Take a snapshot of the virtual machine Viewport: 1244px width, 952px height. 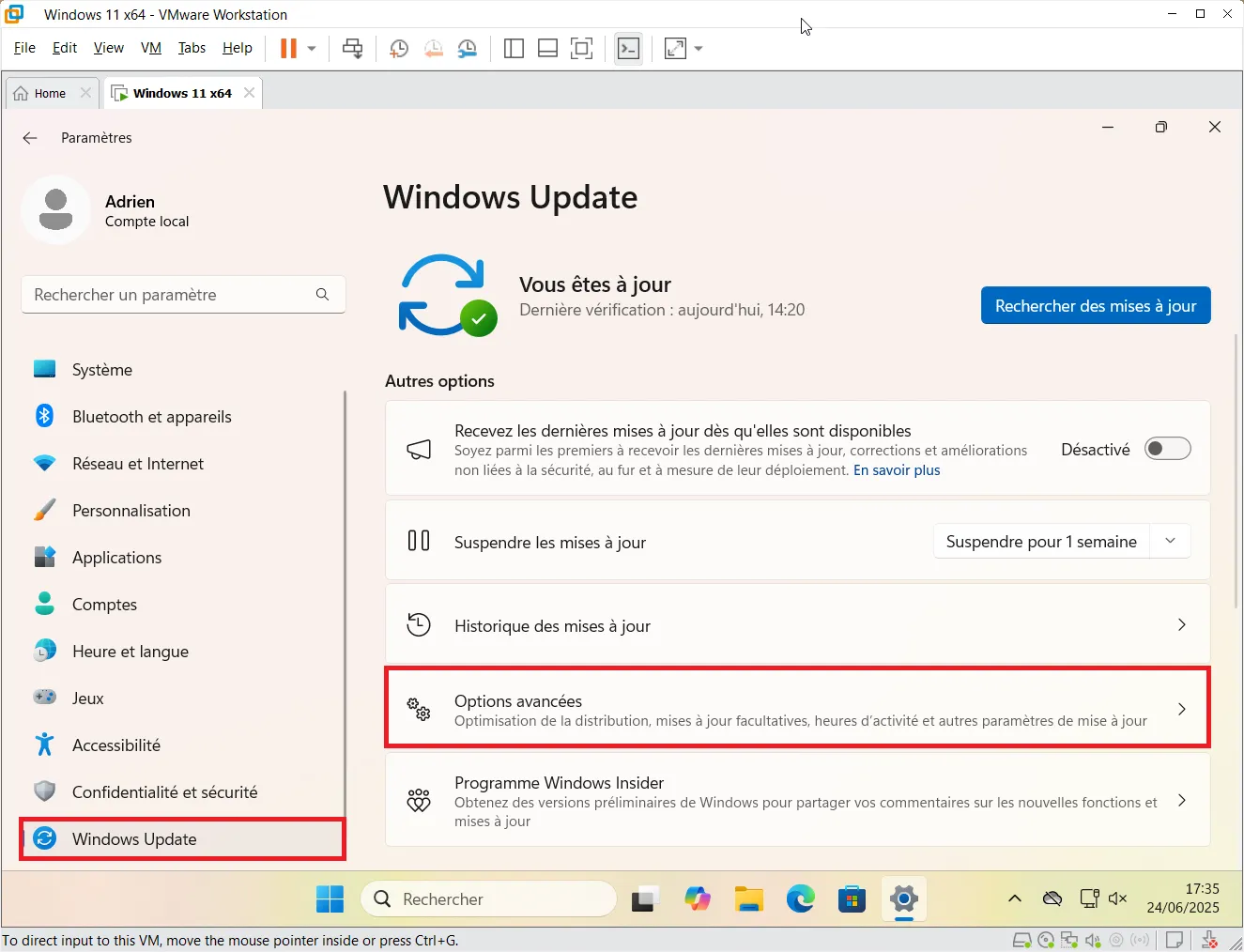click(x=399, y=49)
